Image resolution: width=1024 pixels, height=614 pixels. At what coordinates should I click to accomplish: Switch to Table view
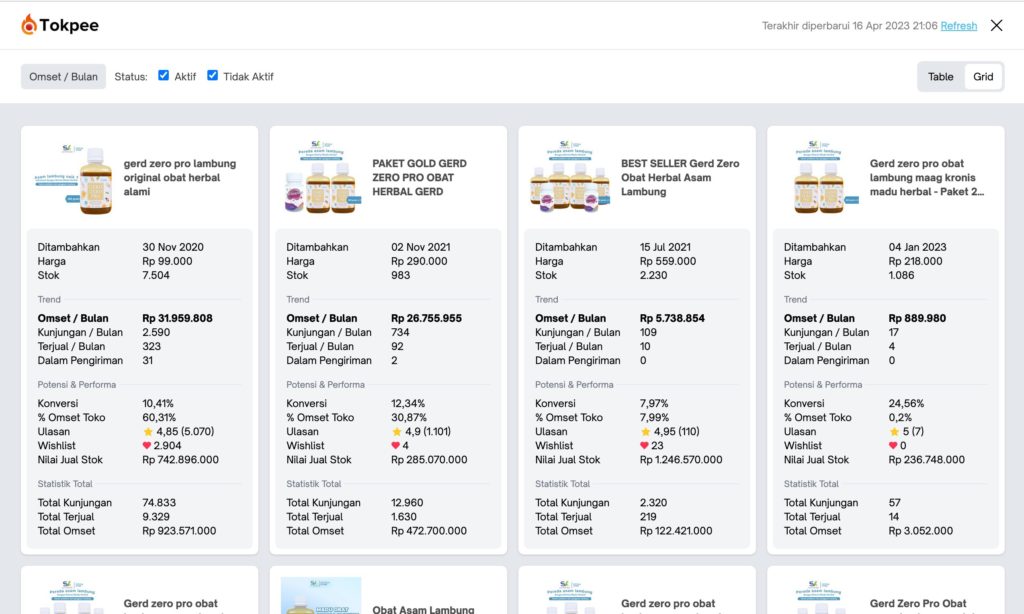click(x=940, y=77)
